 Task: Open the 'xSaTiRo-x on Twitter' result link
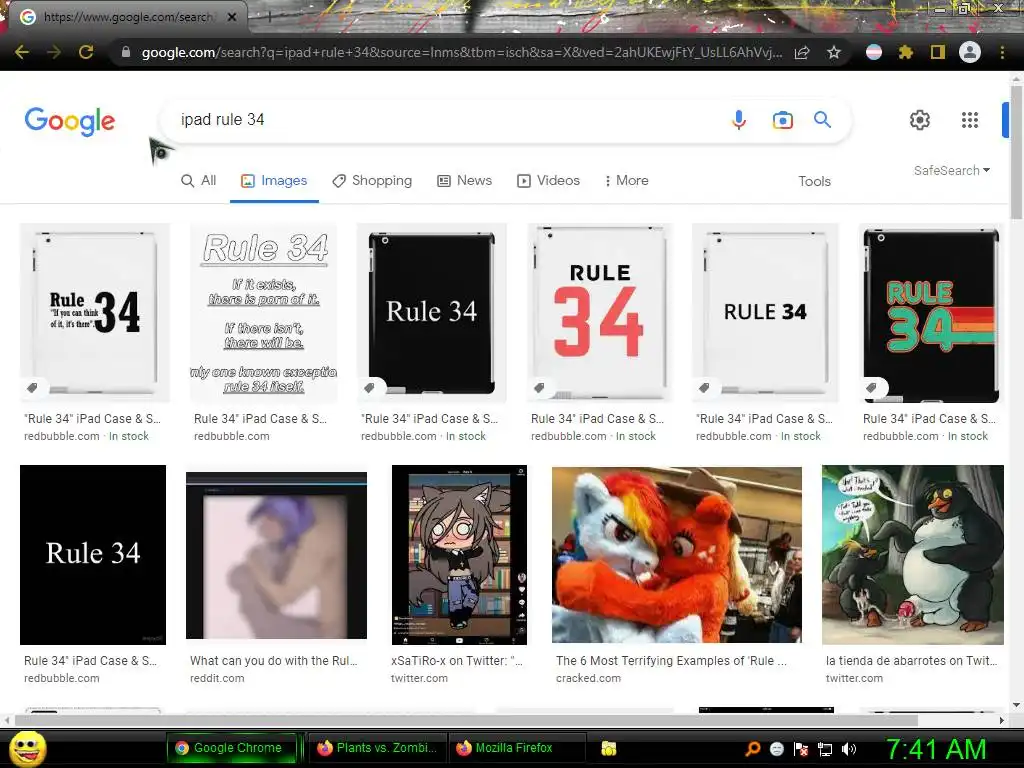coord(456,660)
